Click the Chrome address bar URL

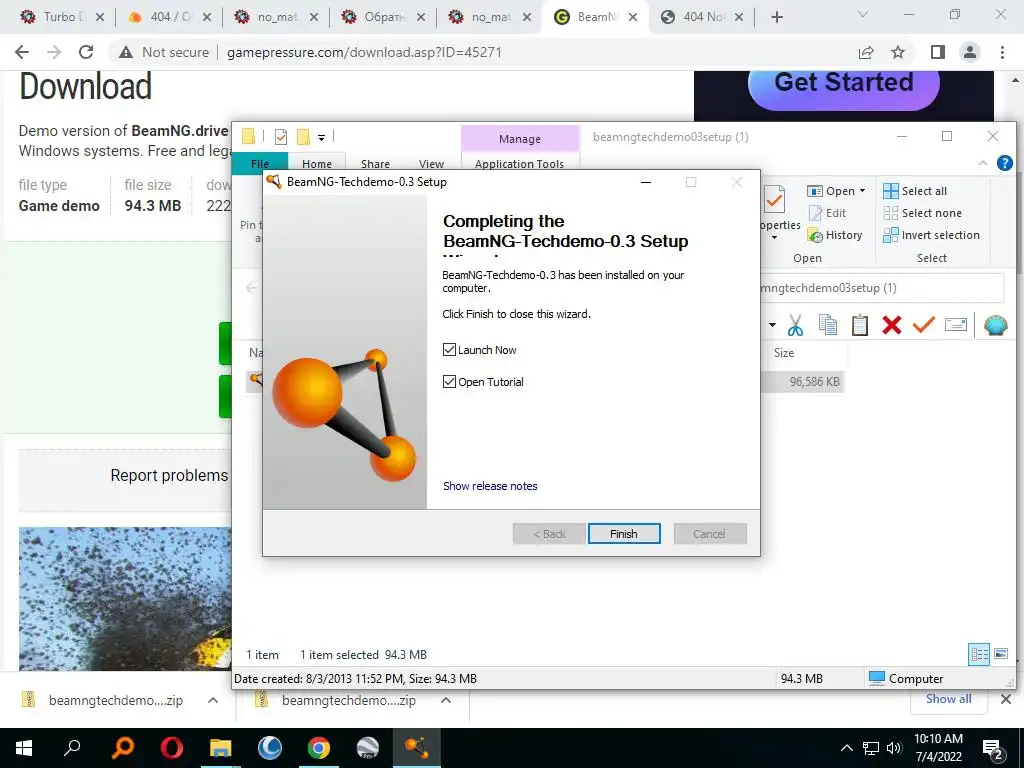pos(364,52)
